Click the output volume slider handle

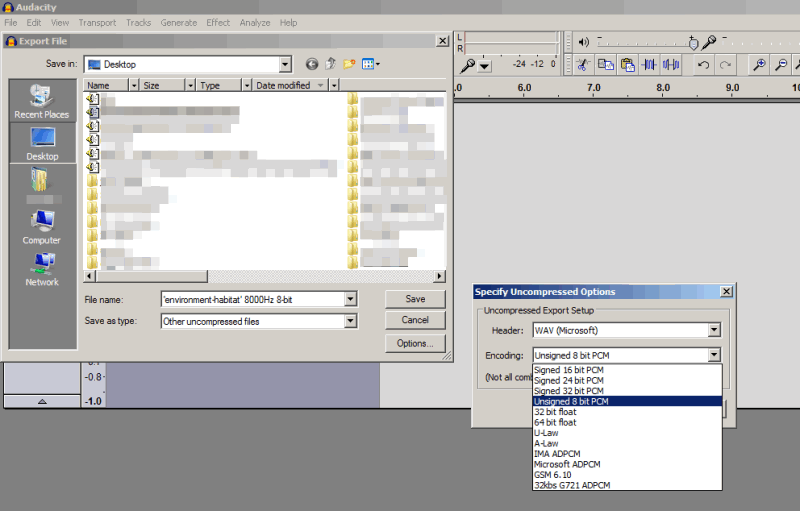[x=693, y=43]
